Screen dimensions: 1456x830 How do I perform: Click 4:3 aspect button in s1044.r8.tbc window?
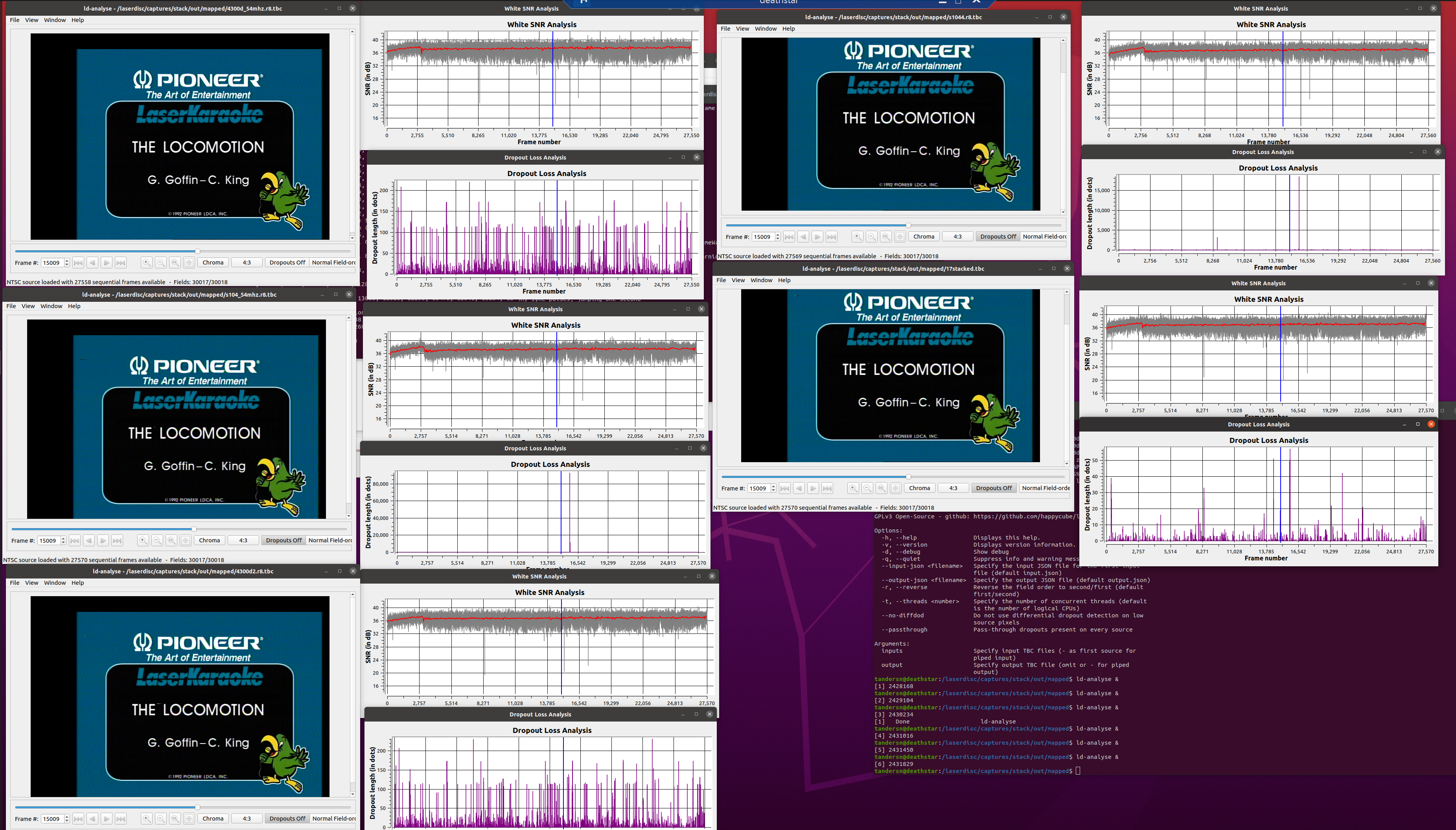[958, 237]
